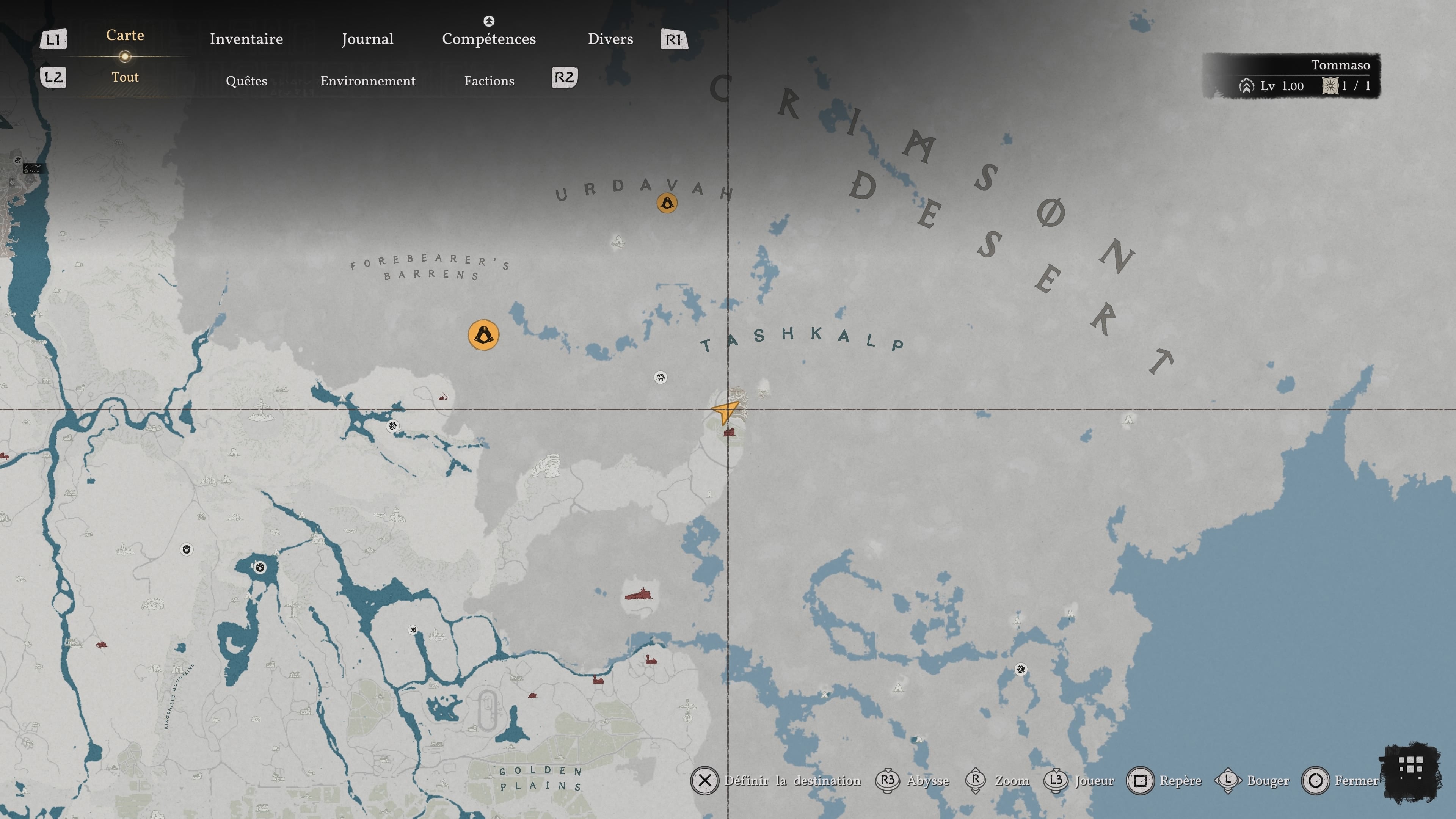Click the Repère prompt label
The width and height of the screenshot is (1456, 819).
pos(1180,781)
